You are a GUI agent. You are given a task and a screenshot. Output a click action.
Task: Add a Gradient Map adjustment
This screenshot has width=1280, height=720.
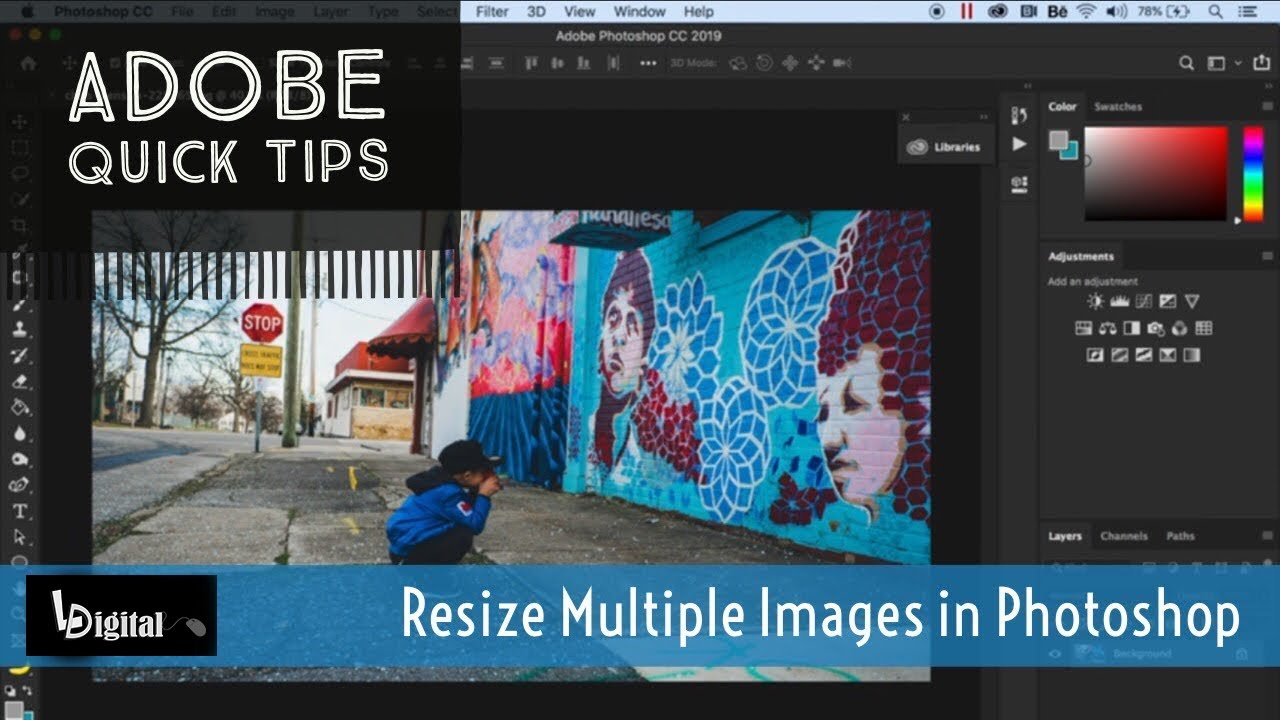click(1192, 355)
